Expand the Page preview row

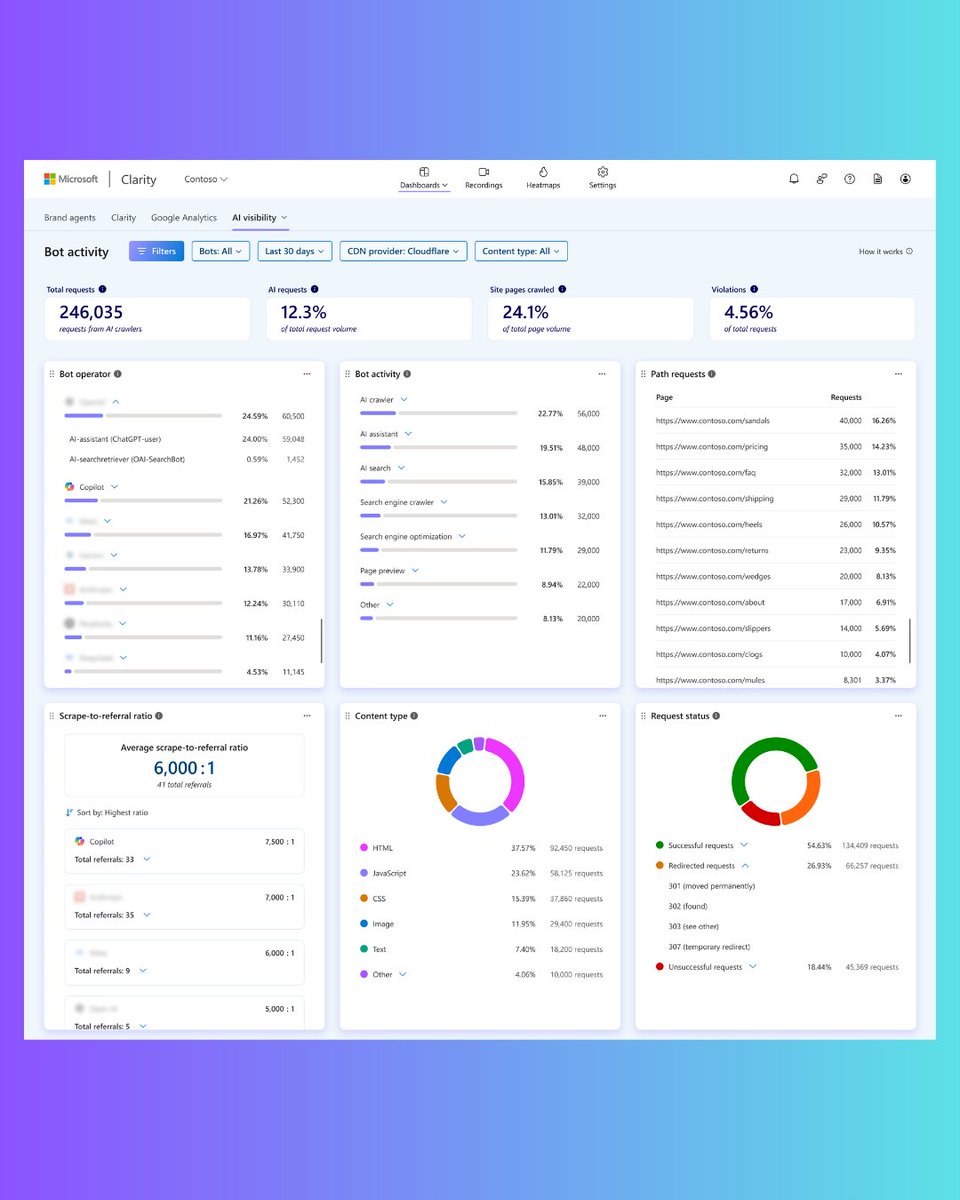[415, 571]
